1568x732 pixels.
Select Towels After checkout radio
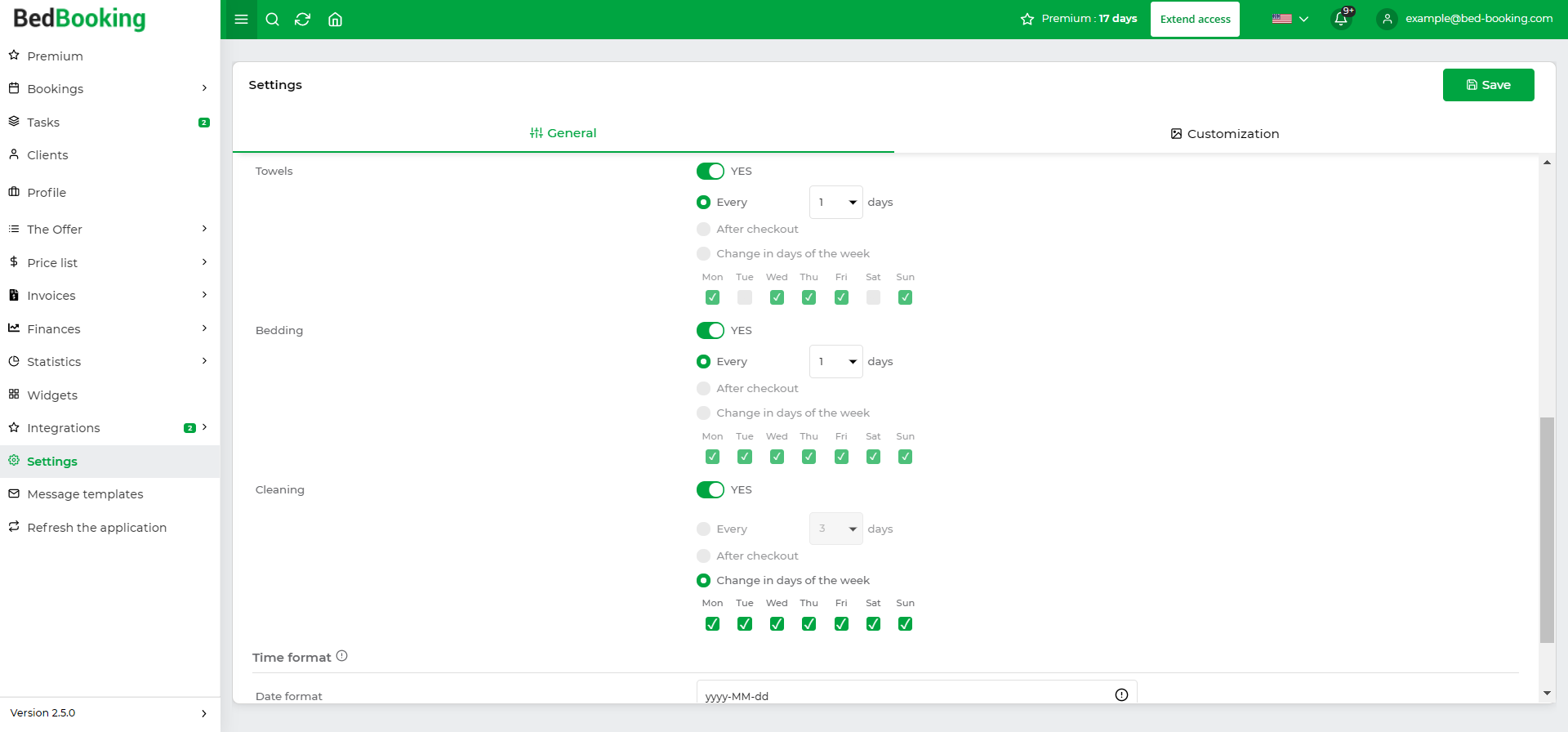click(703, 229)
